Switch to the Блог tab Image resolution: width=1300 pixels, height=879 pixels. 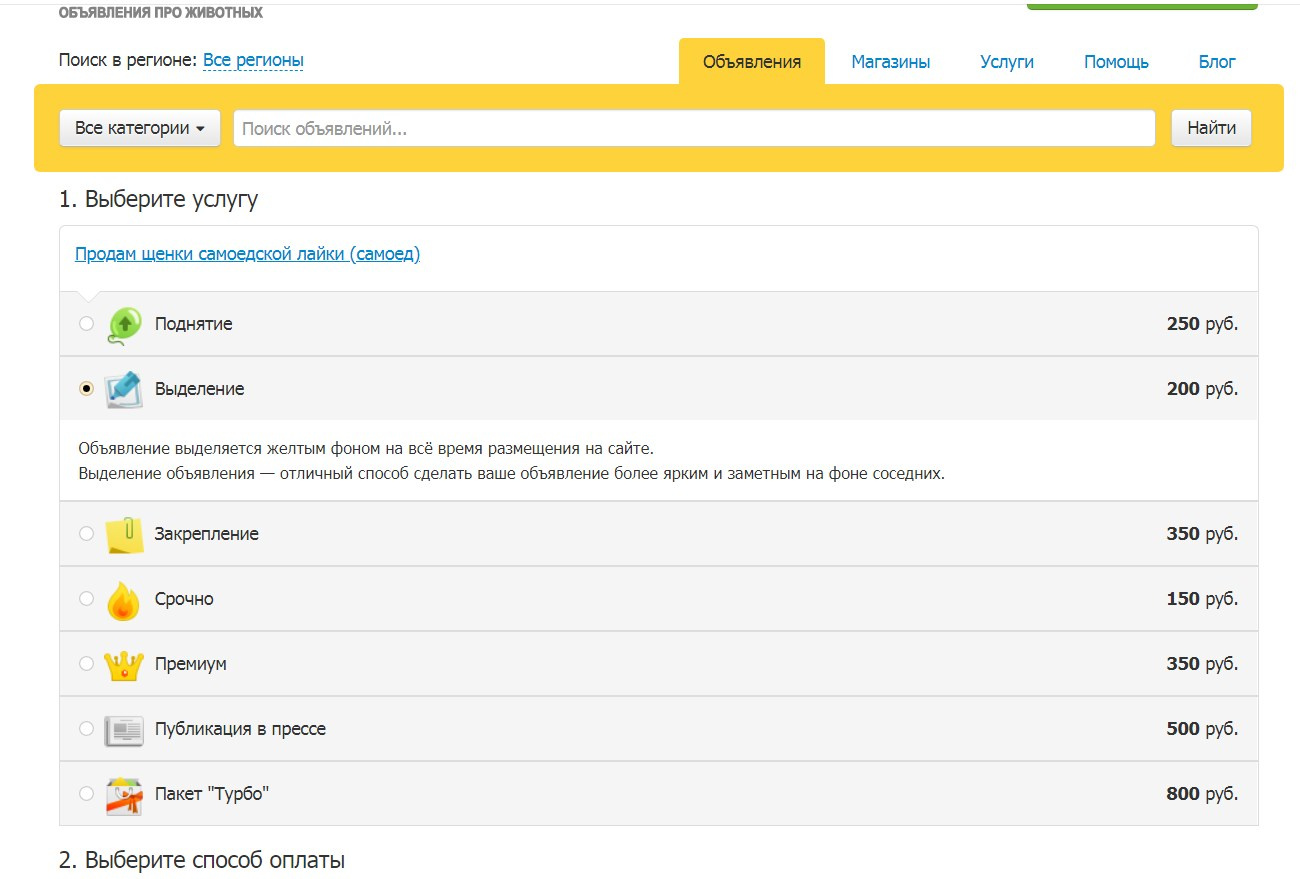click(1217, 62)
